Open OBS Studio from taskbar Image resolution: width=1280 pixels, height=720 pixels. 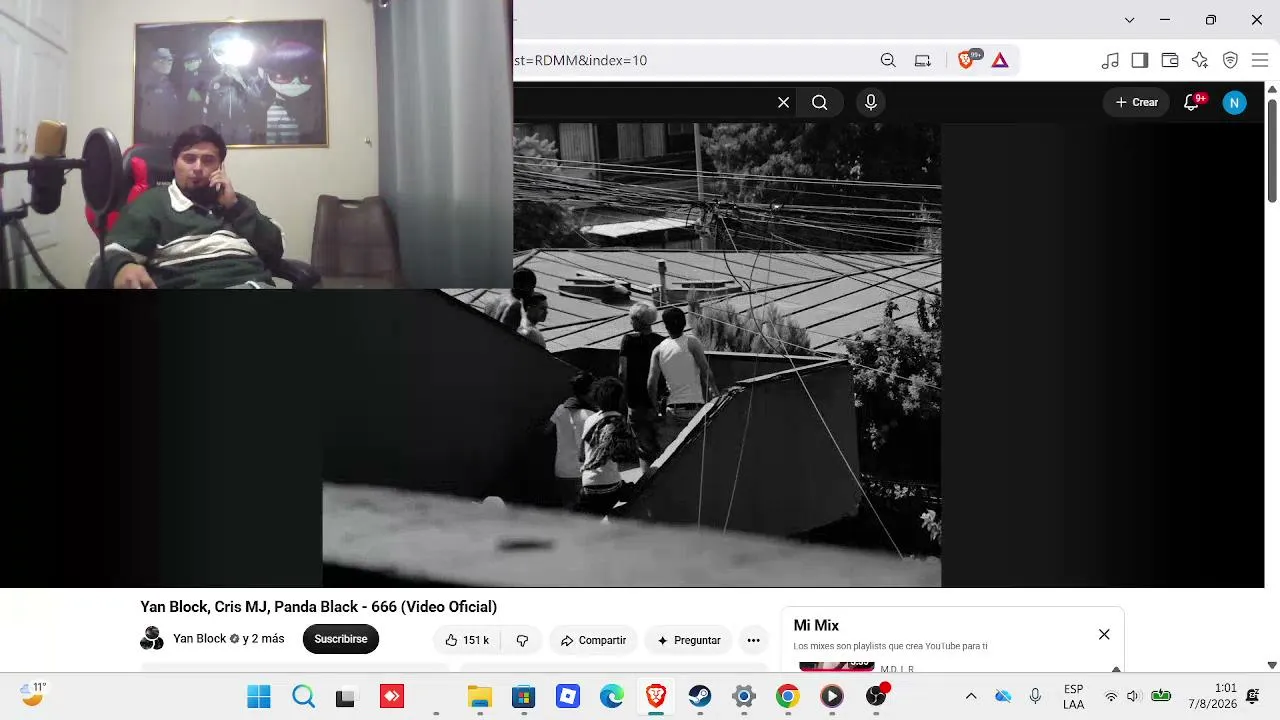(x=876, y=696)
